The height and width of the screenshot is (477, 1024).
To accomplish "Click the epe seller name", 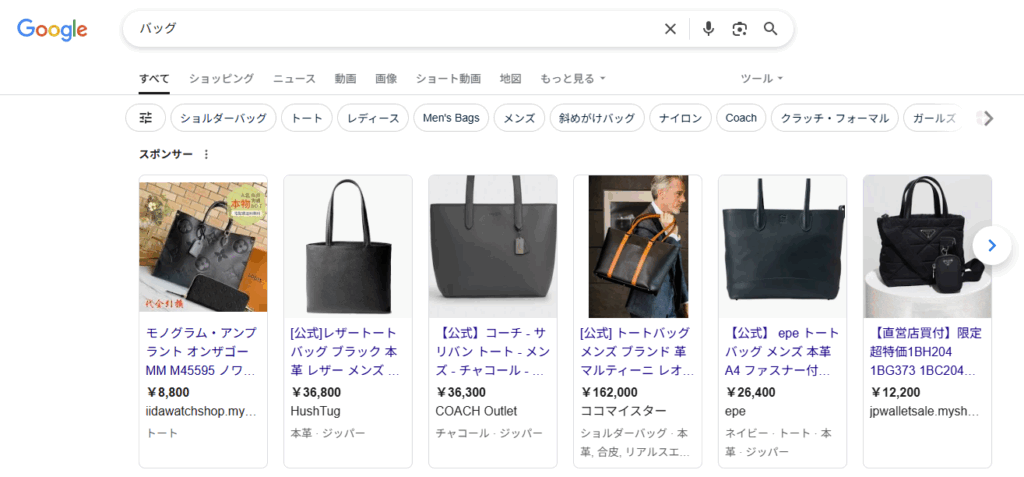I will pyautogui.click(x=735, y=412).
